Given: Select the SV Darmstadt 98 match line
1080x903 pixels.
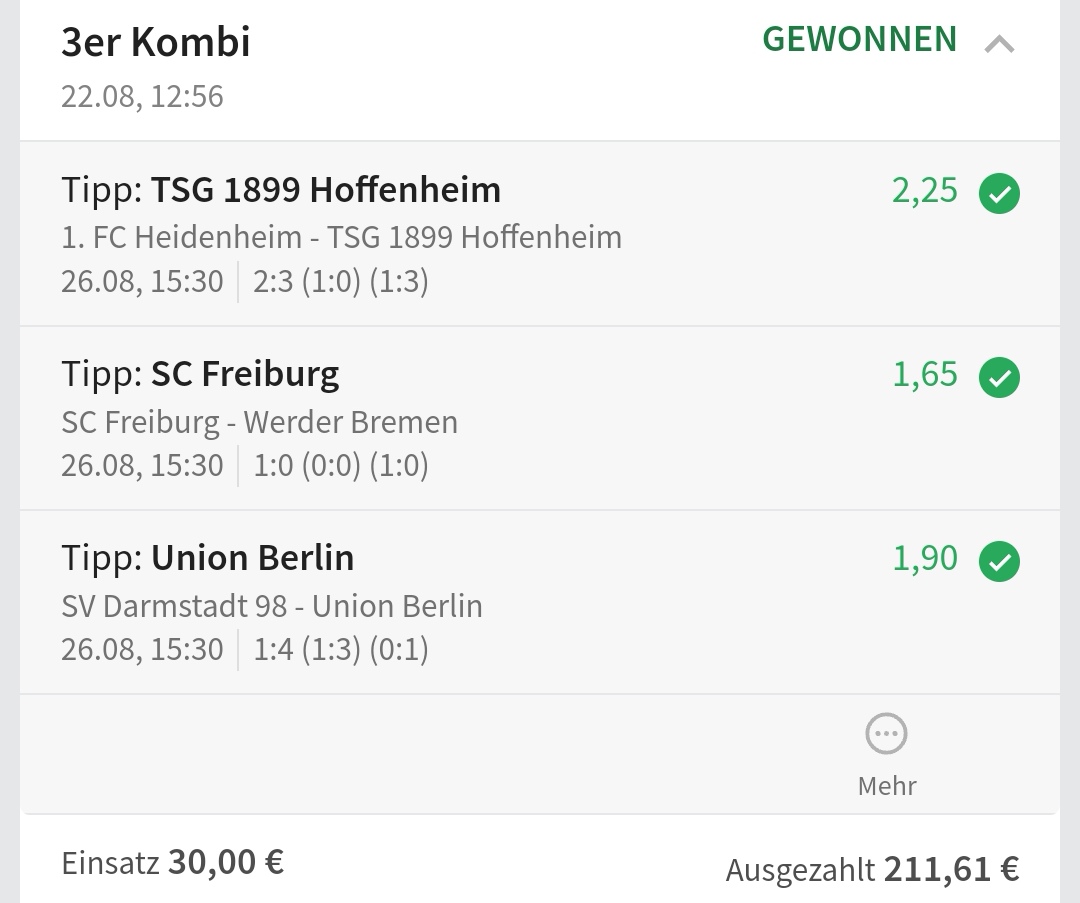Looking at the screenshot, I should pos(271,606).
